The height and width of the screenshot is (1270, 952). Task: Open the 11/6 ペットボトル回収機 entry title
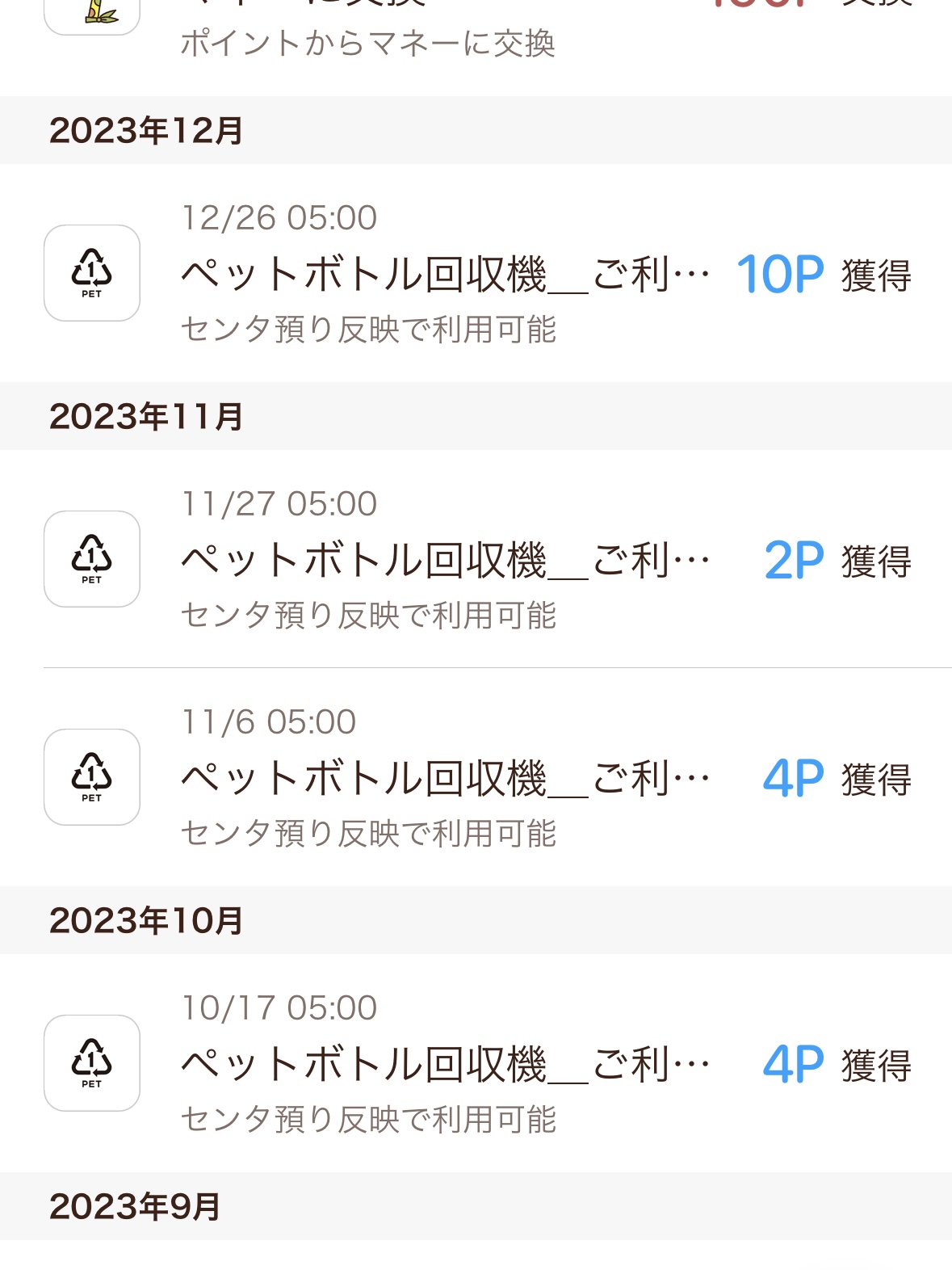445,779
